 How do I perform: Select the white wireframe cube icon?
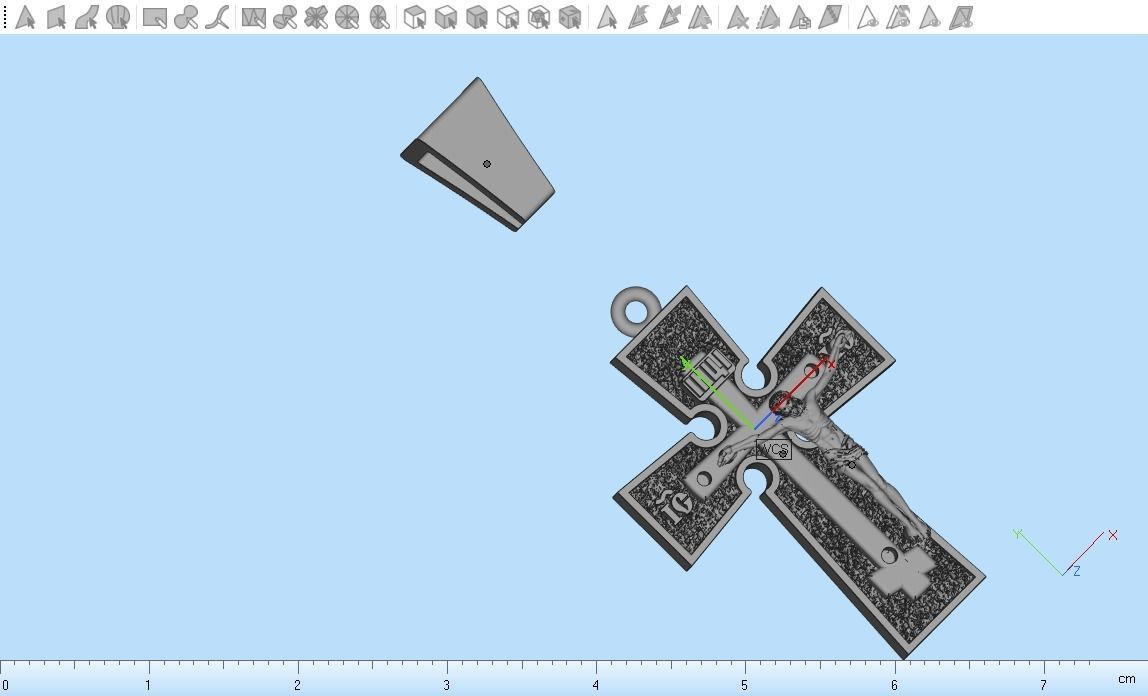click(507, 17)
